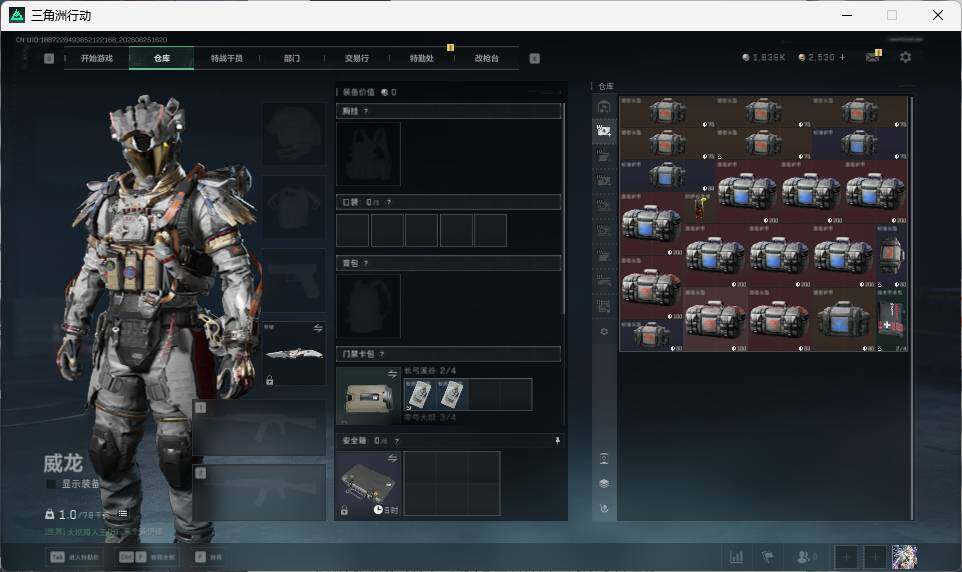Select the upright backpack item above medical kit
Screen dimensions: 962x572
tap(891, 257)
